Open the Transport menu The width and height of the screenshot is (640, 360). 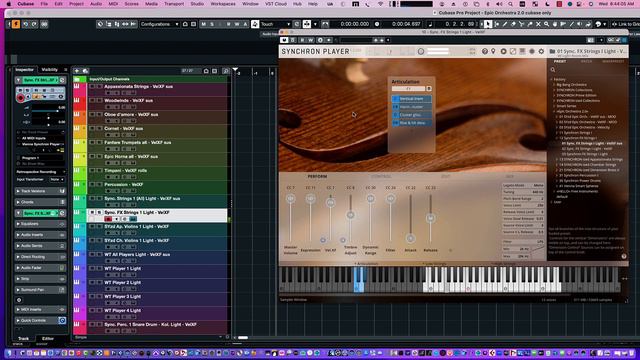(x=174, y=4)
